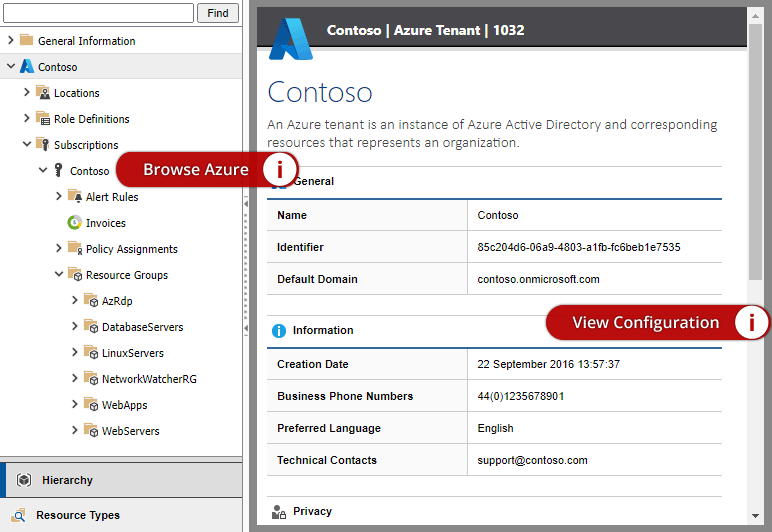Click the Subscriptions key folder icon
This screenshot has height=532, width=772.
coord(43,145)
